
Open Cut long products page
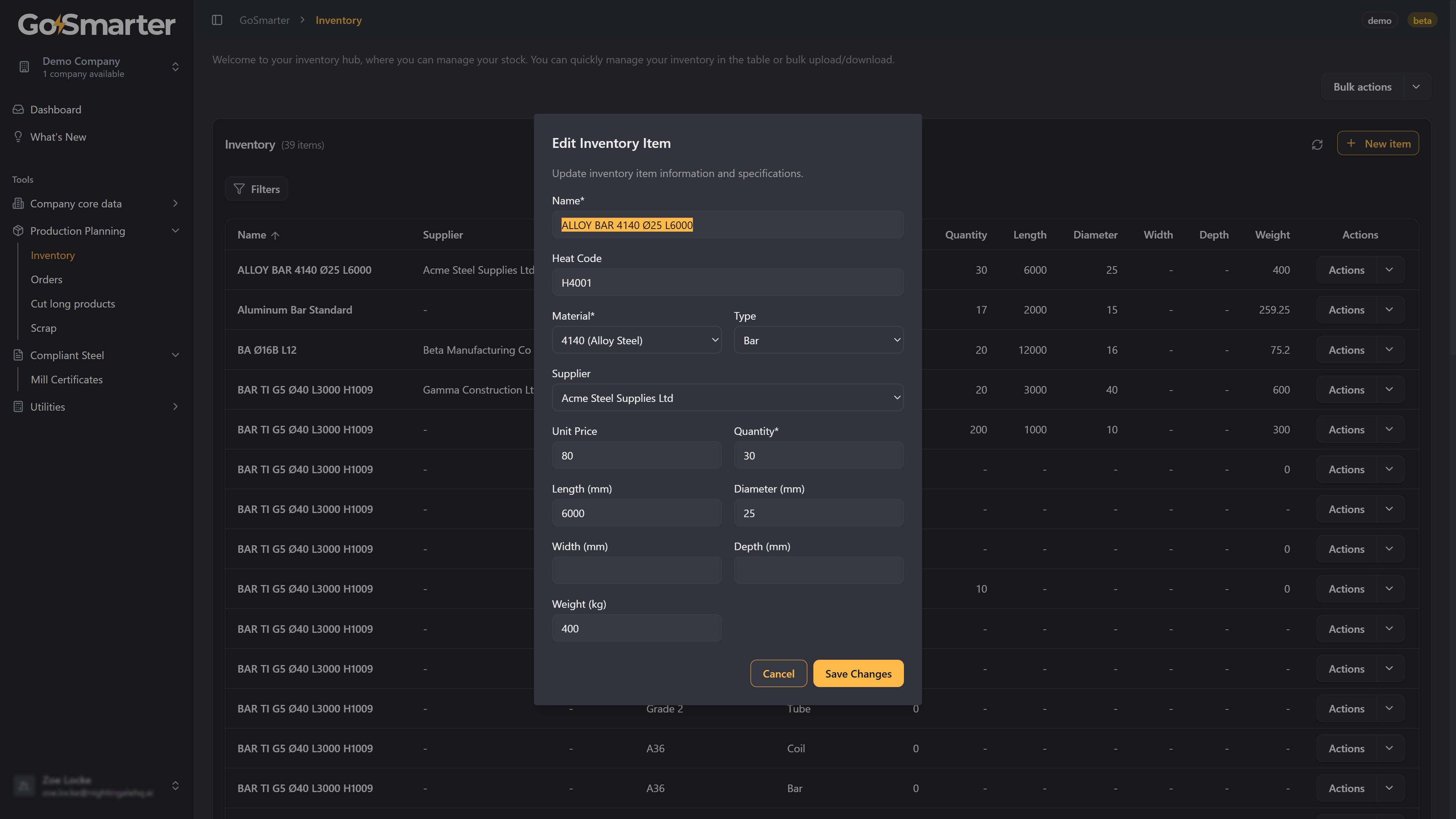click(x=72, y=304)
